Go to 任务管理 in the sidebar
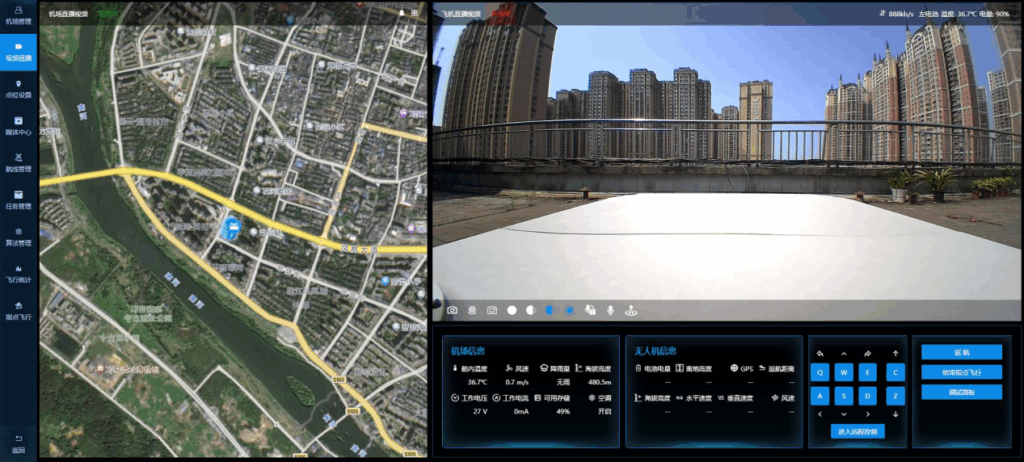 (x=18, y=199)
